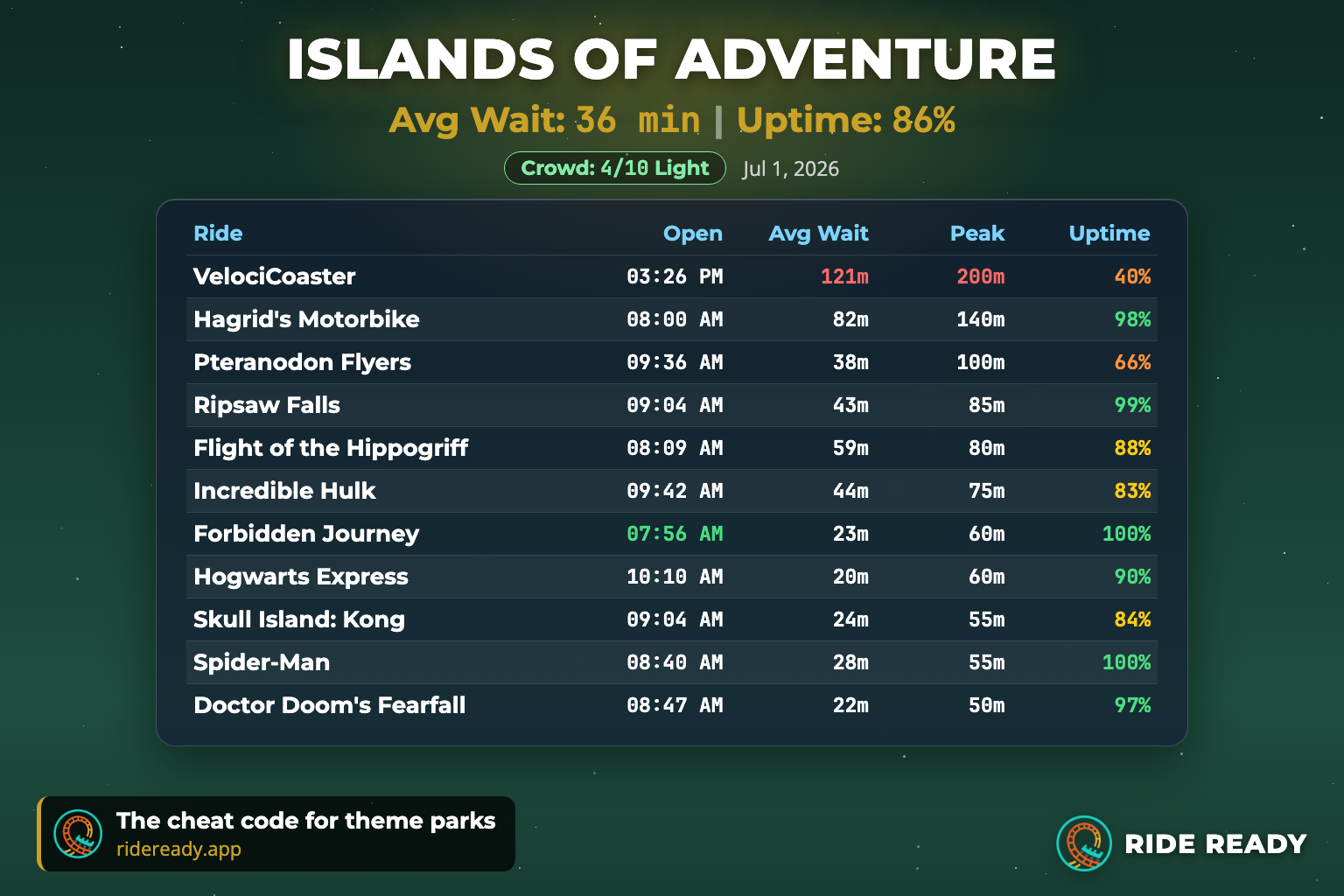Select Doctor Doom's Fearfall entry
The image size is (1344, 896).
click(672, 705)
